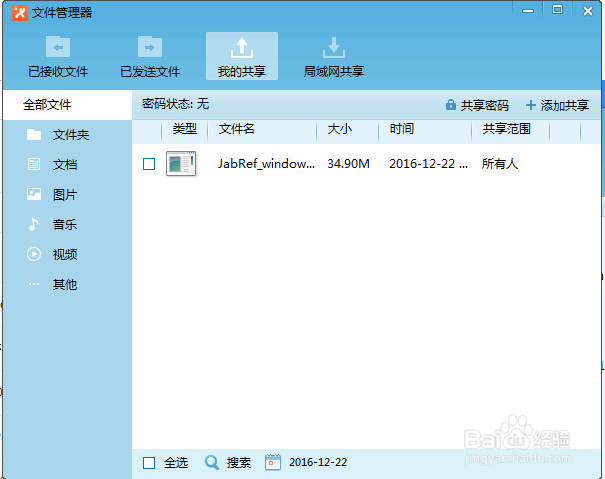Image resolution: width=605 pixels, height=479 pixels.
Task: Select the 音乐 category label
Action: point(65,225)
